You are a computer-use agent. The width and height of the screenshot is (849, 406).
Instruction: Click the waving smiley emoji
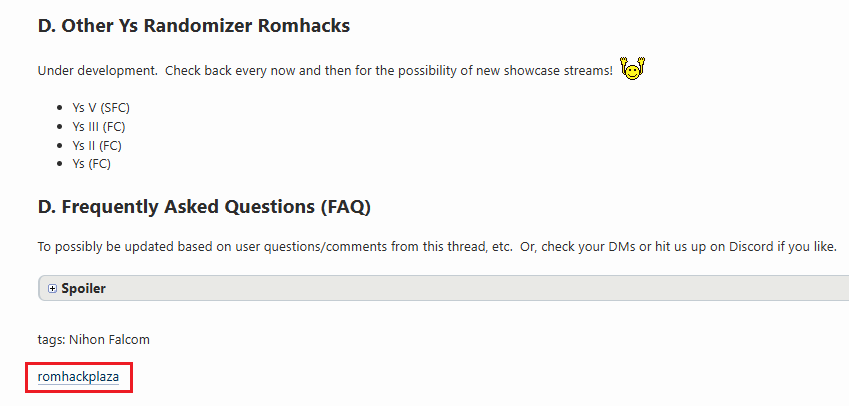632,70
